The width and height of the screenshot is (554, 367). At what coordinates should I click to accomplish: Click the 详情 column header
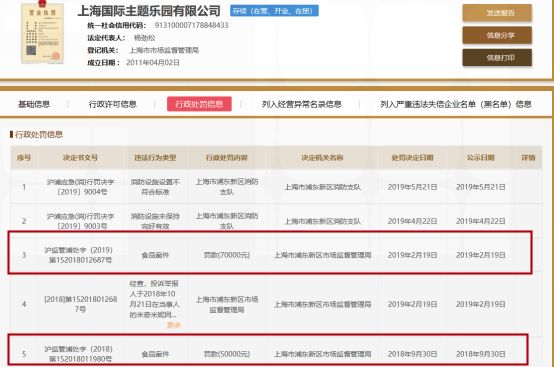coord(528,158)
